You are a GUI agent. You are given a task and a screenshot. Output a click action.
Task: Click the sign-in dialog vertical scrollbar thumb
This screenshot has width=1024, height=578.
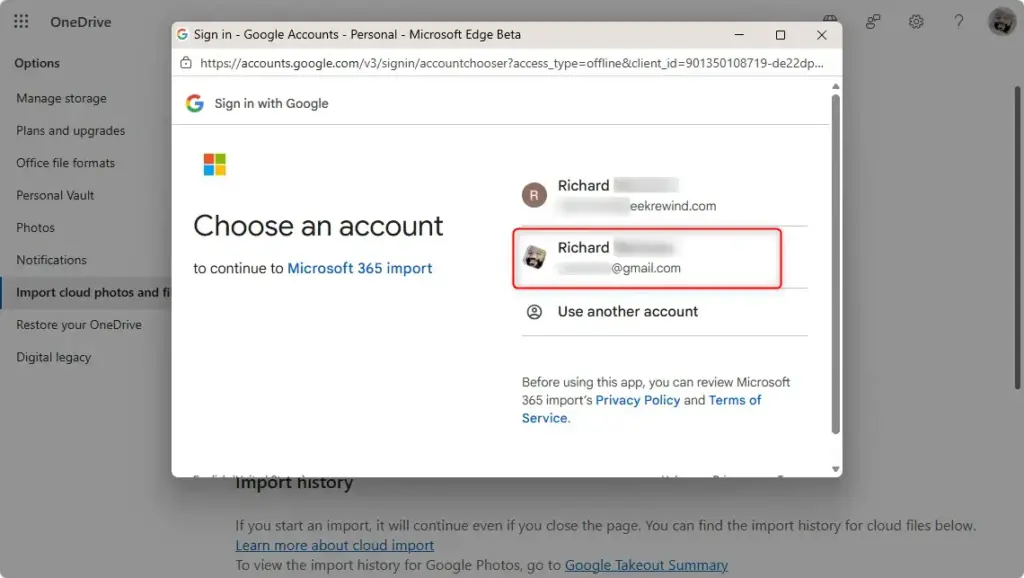point(835,264)
